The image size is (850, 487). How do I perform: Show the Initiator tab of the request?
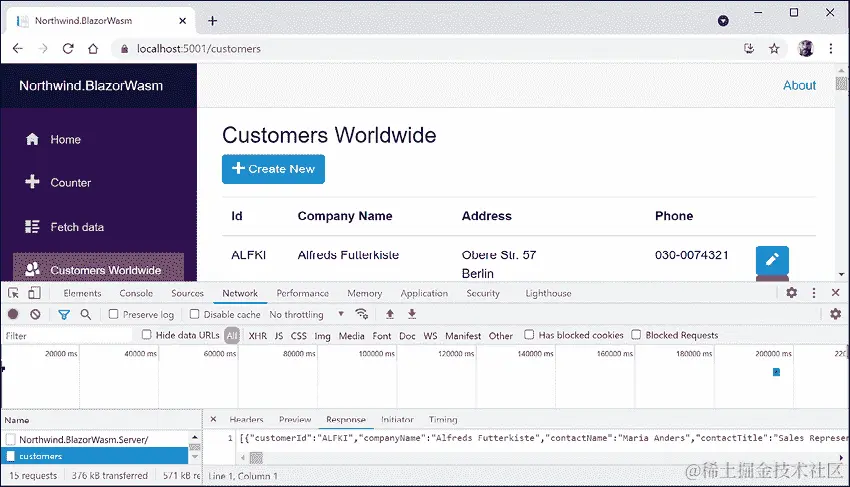pyautogui.click(x=397, y=420)
